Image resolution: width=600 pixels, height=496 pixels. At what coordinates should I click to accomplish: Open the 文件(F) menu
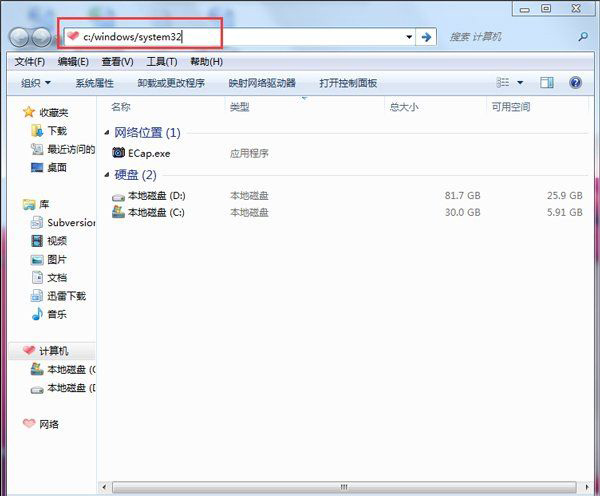29,62
